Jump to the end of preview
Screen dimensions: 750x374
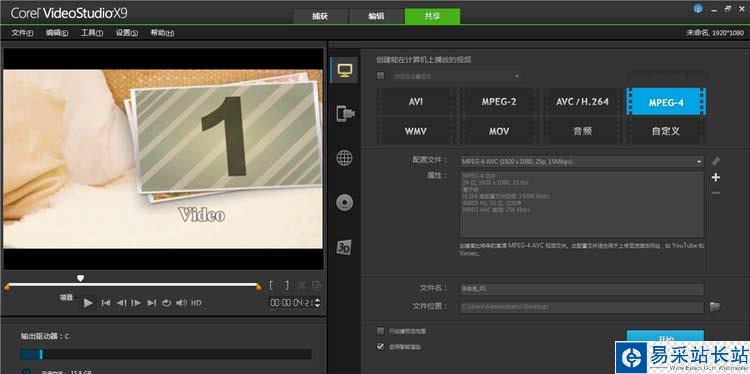pyautogui.click(x=152, y=303)
